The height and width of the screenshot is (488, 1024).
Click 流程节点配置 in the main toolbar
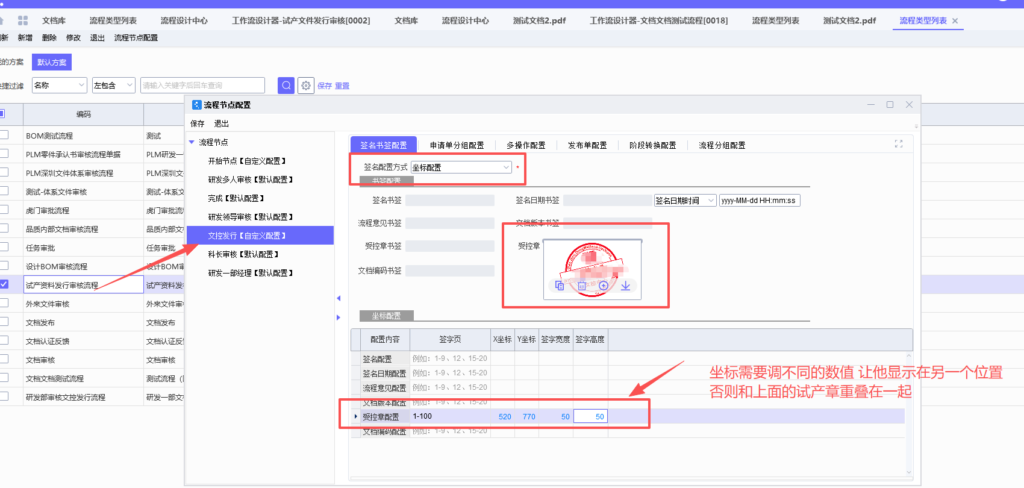point(136,38)
